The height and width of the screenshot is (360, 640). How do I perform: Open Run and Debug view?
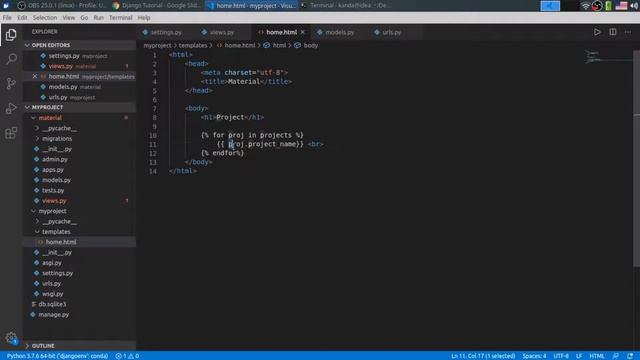[11, 108]
